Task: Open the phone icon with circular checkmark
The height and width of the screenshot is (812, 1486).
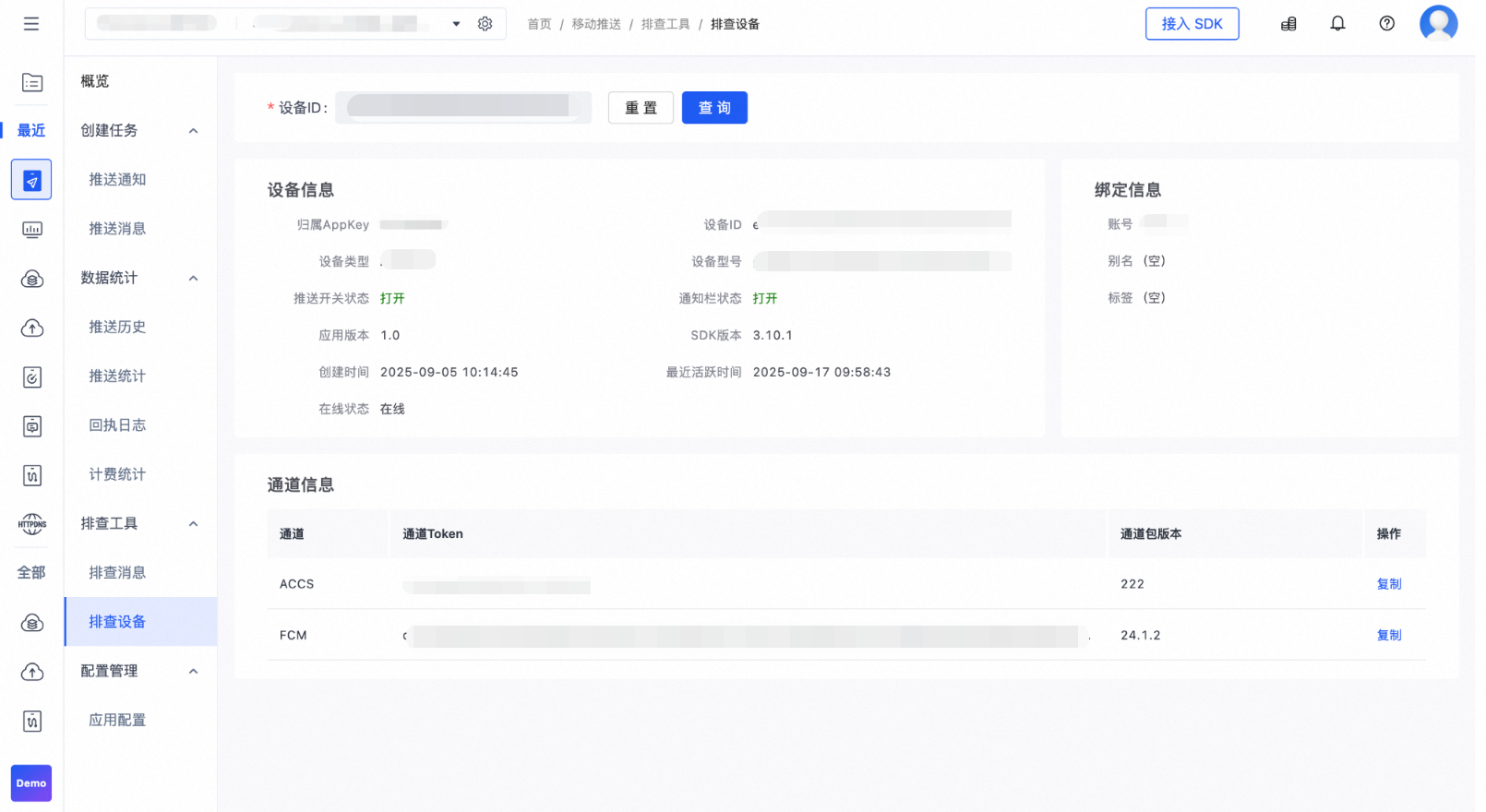Action: coord(32,376)
